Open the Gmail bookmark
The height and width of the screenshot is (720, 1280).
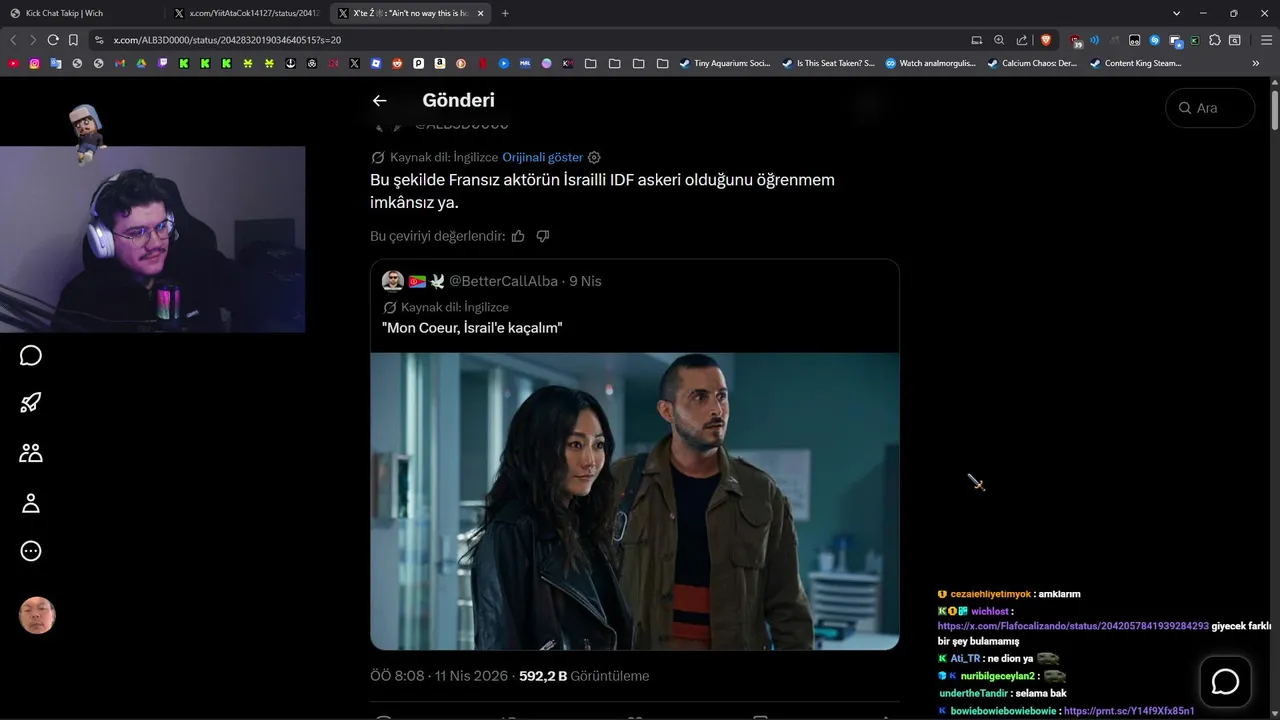[x=120, y=63]
